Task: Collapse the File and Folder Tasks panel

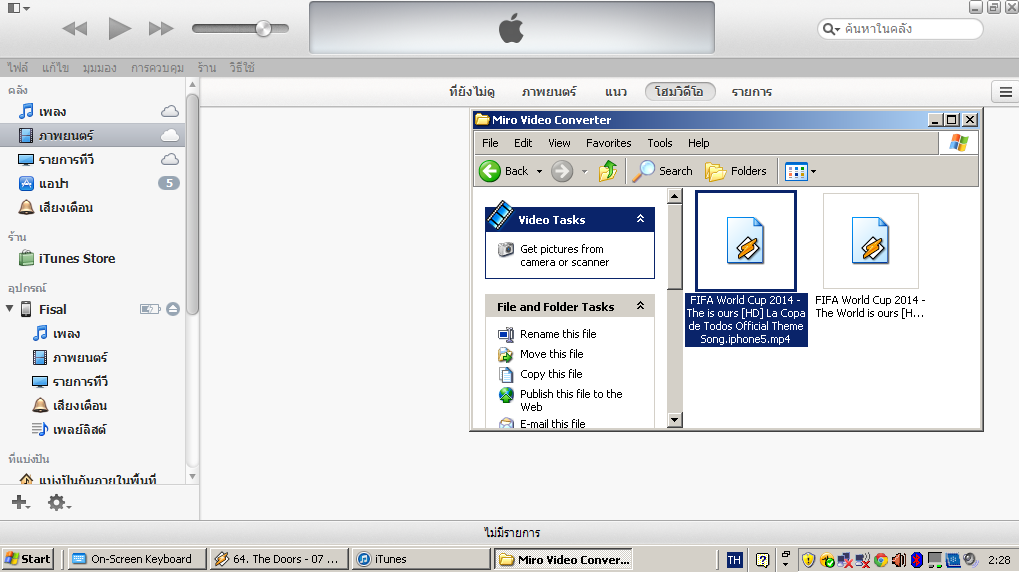Action: tap(640, 306)
